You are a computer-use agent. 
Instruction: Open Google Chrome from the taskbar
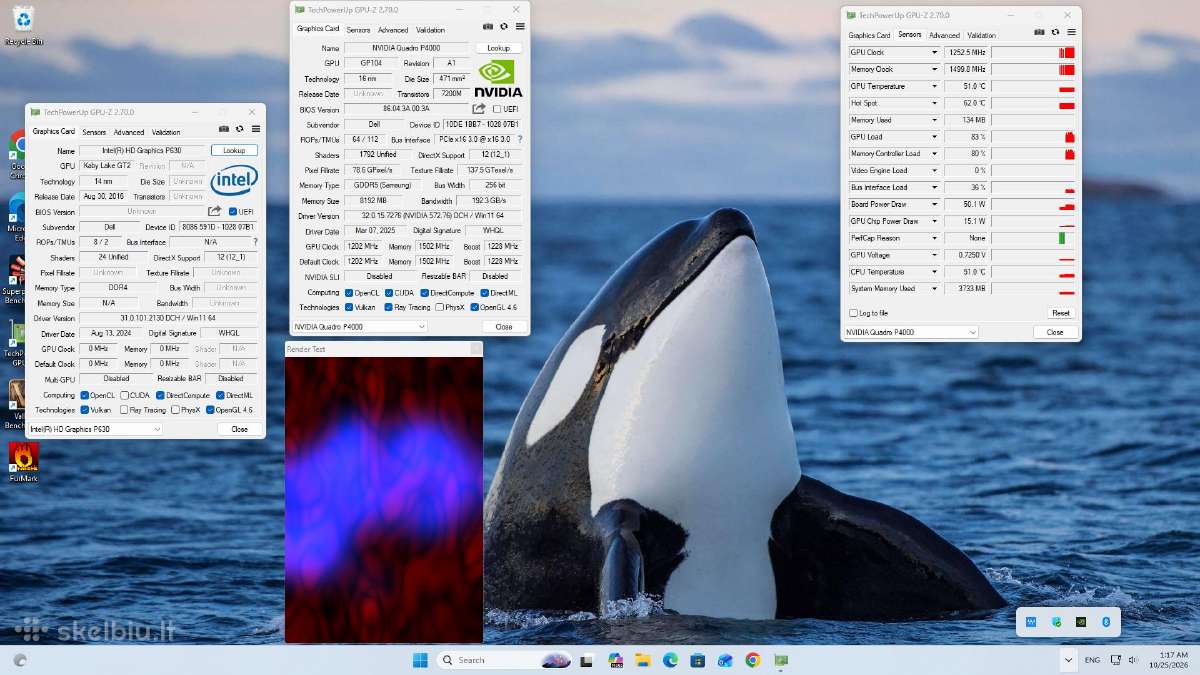[x=752, y=660]
